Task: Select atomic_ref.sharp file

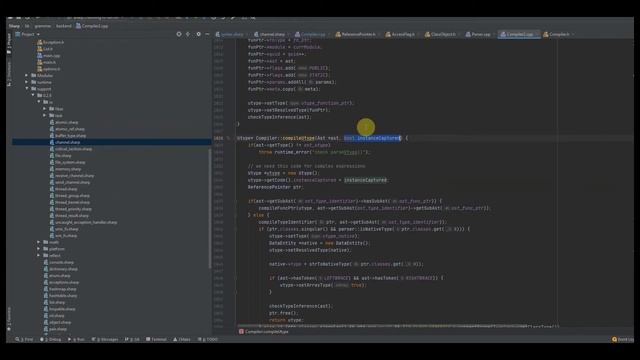Action: [67, 129]
